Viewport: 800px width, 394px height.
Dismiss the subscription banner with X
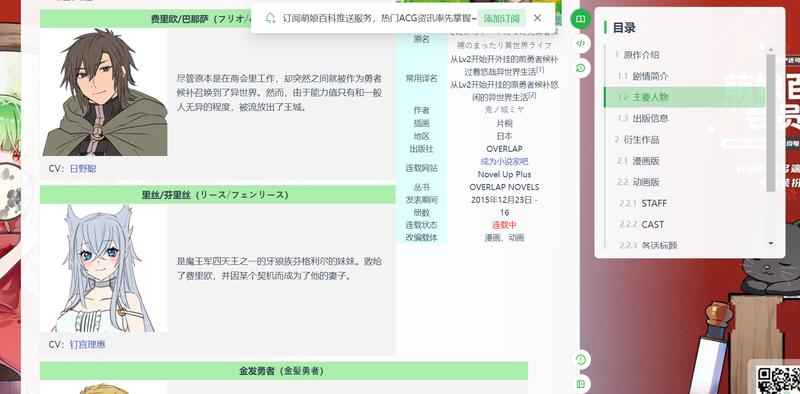coord(537,18)
